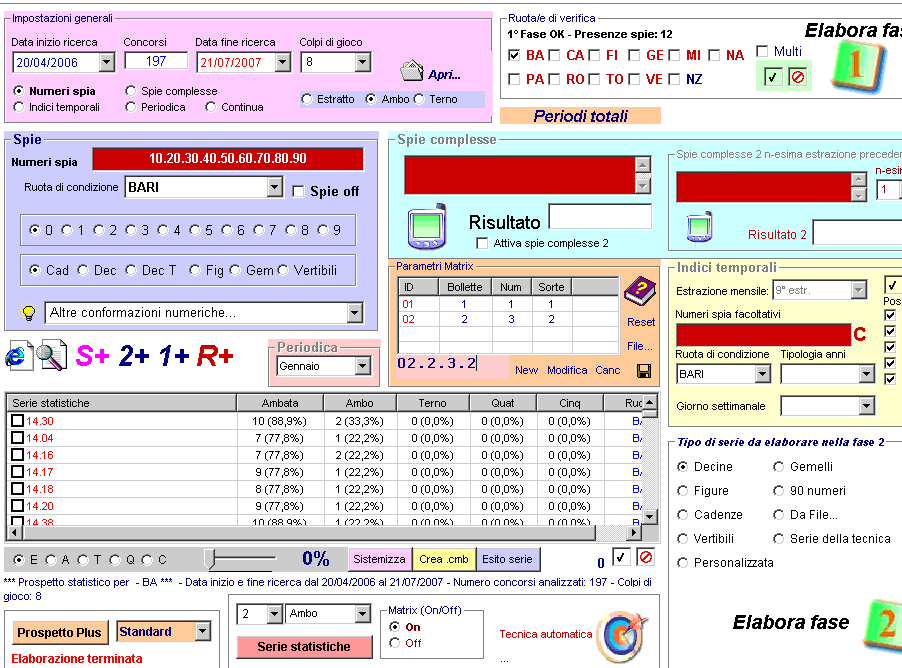Click the Sistemizza button
The height and width of the screenshot is (668, 902).
[379, 559]
